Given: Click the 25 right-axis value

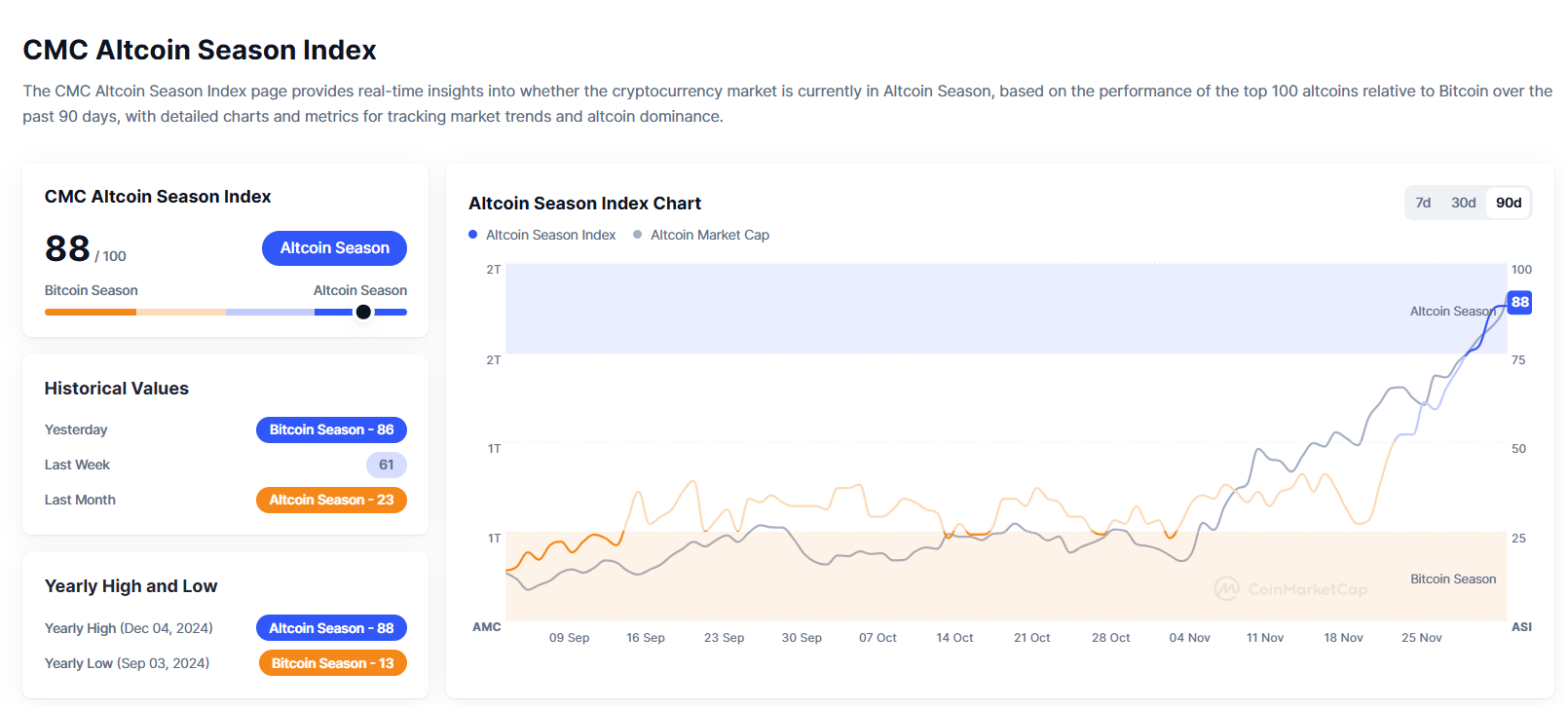Looking at the screenshot, I should coord(1518,539).
